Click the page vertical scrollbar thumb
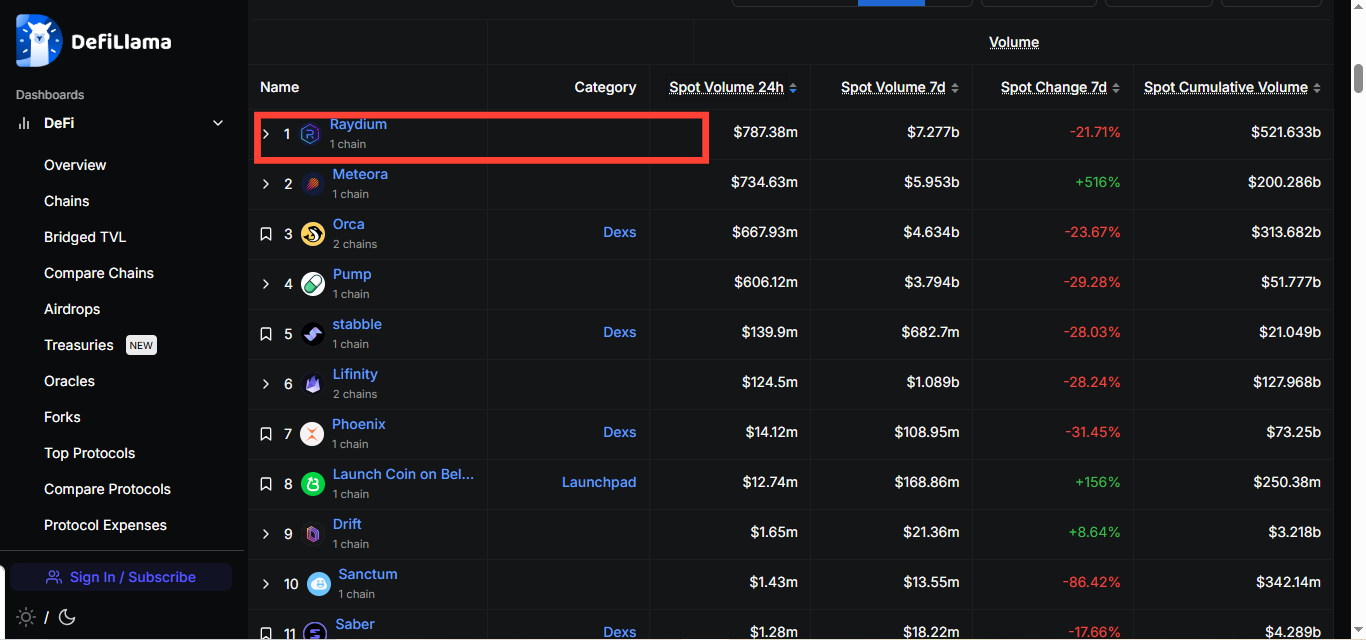 pyautogui.click(x=1358, y=78)
